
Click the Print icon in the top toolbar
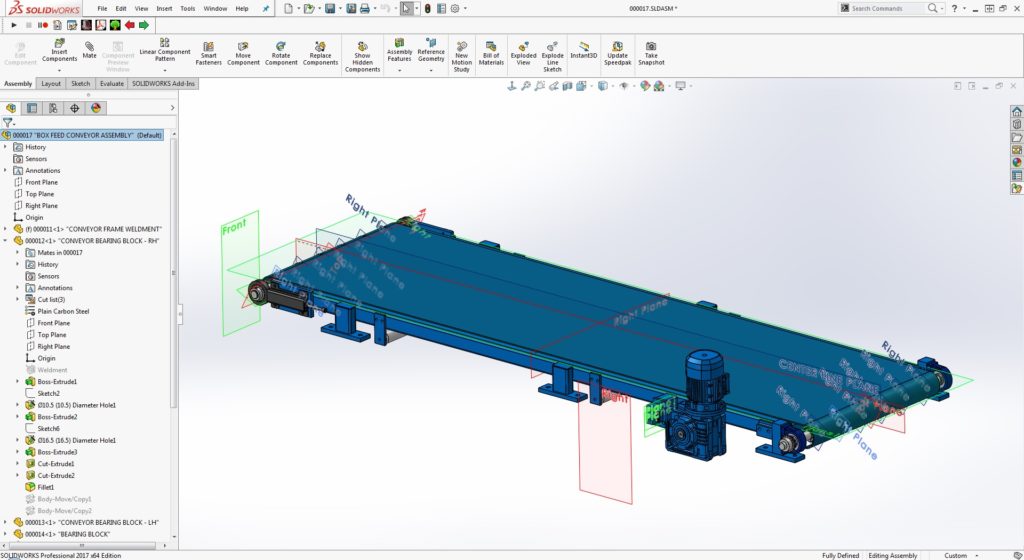tap(364, 8)
